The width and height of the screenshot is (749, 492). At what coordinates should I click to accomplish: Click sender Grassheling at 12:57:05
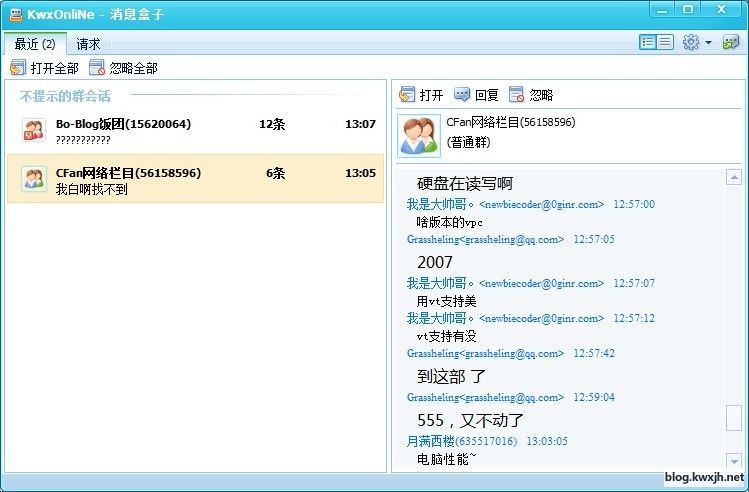(485, 239)
